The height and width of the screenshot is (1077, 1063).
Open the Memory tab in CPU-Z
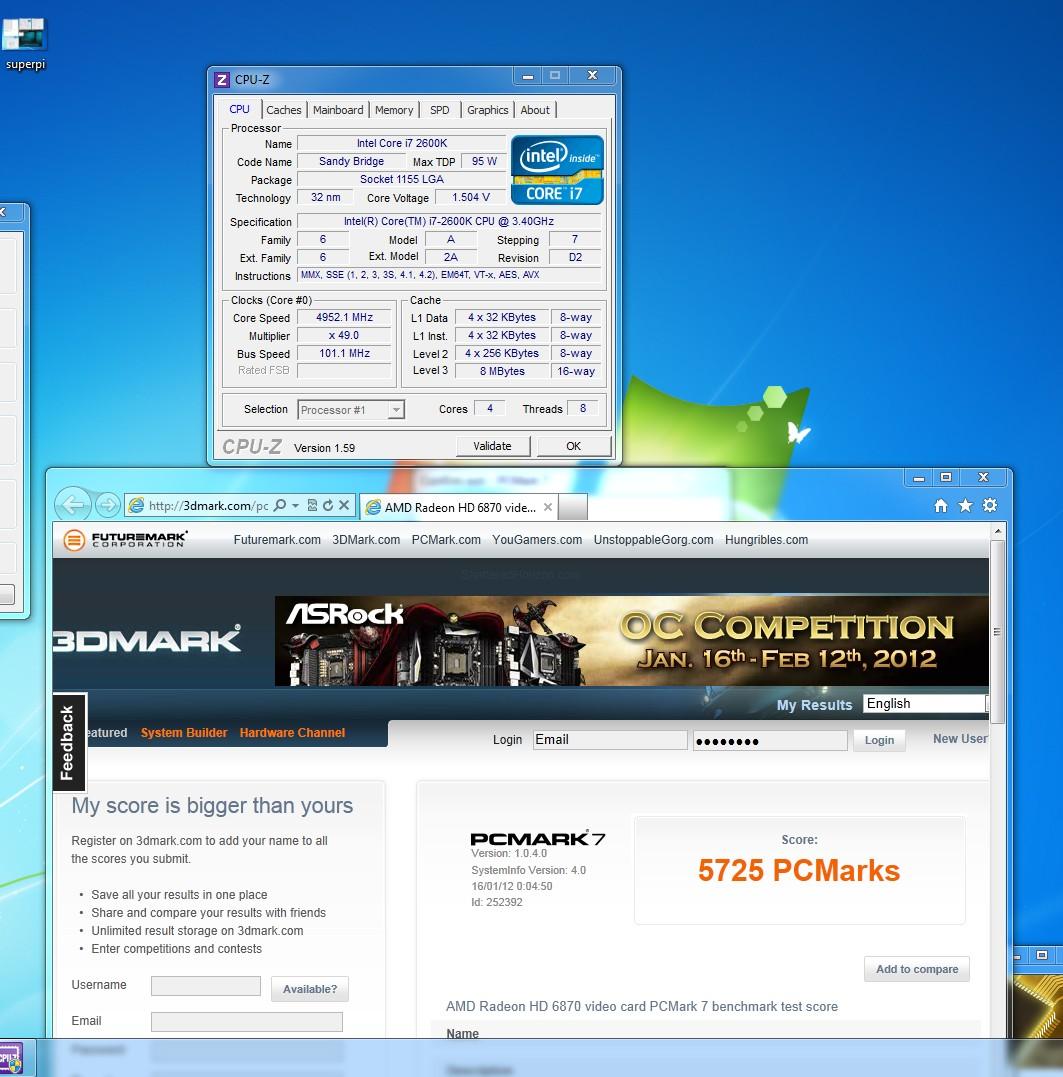pos(394,110)
